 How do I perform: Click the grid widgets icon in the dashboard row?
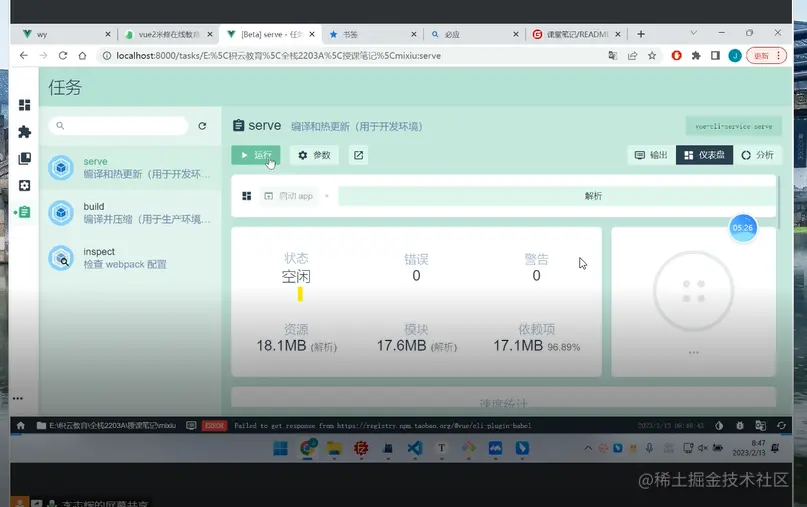click(247, 196)
